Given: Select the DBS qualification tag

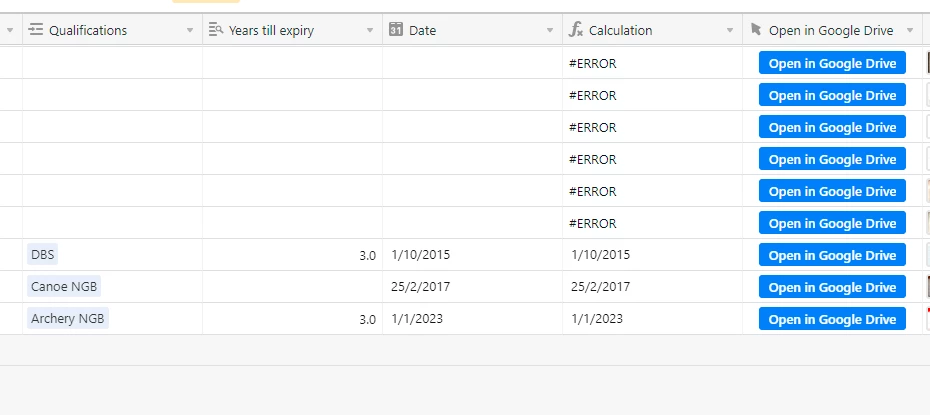Looking at the screenshot, I should [x=43, y=255].
